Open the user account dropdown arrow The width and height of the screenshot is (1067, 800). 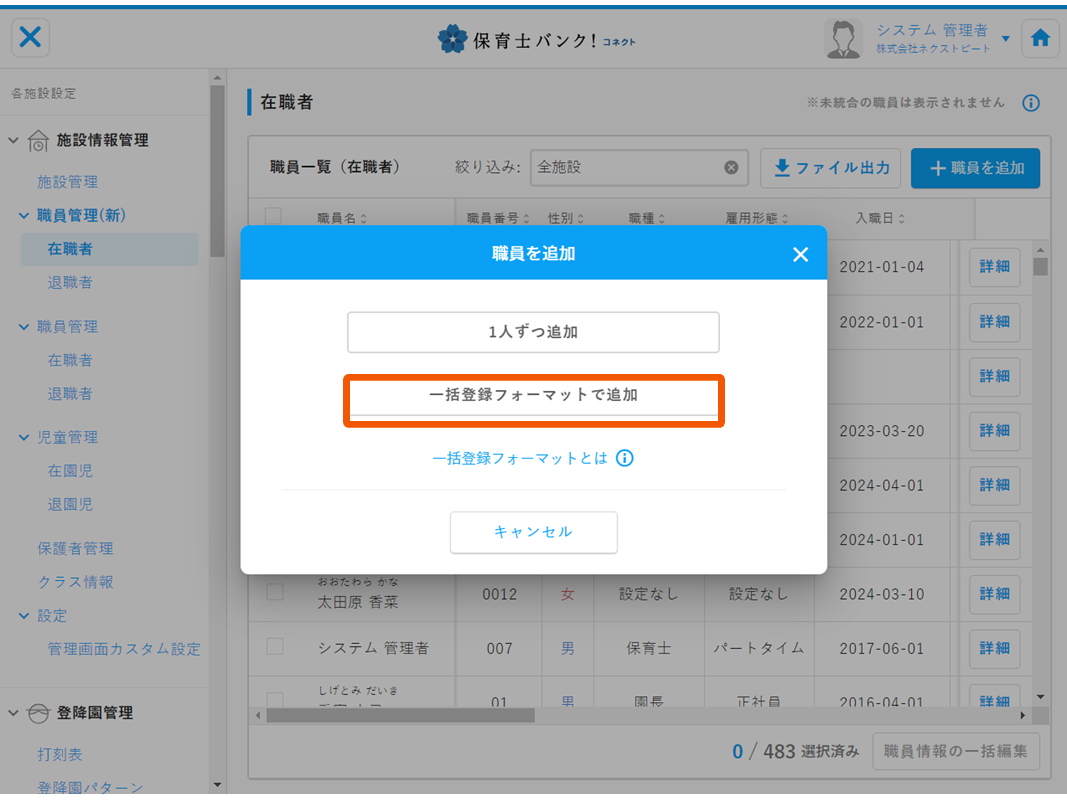pos(1006,39)
